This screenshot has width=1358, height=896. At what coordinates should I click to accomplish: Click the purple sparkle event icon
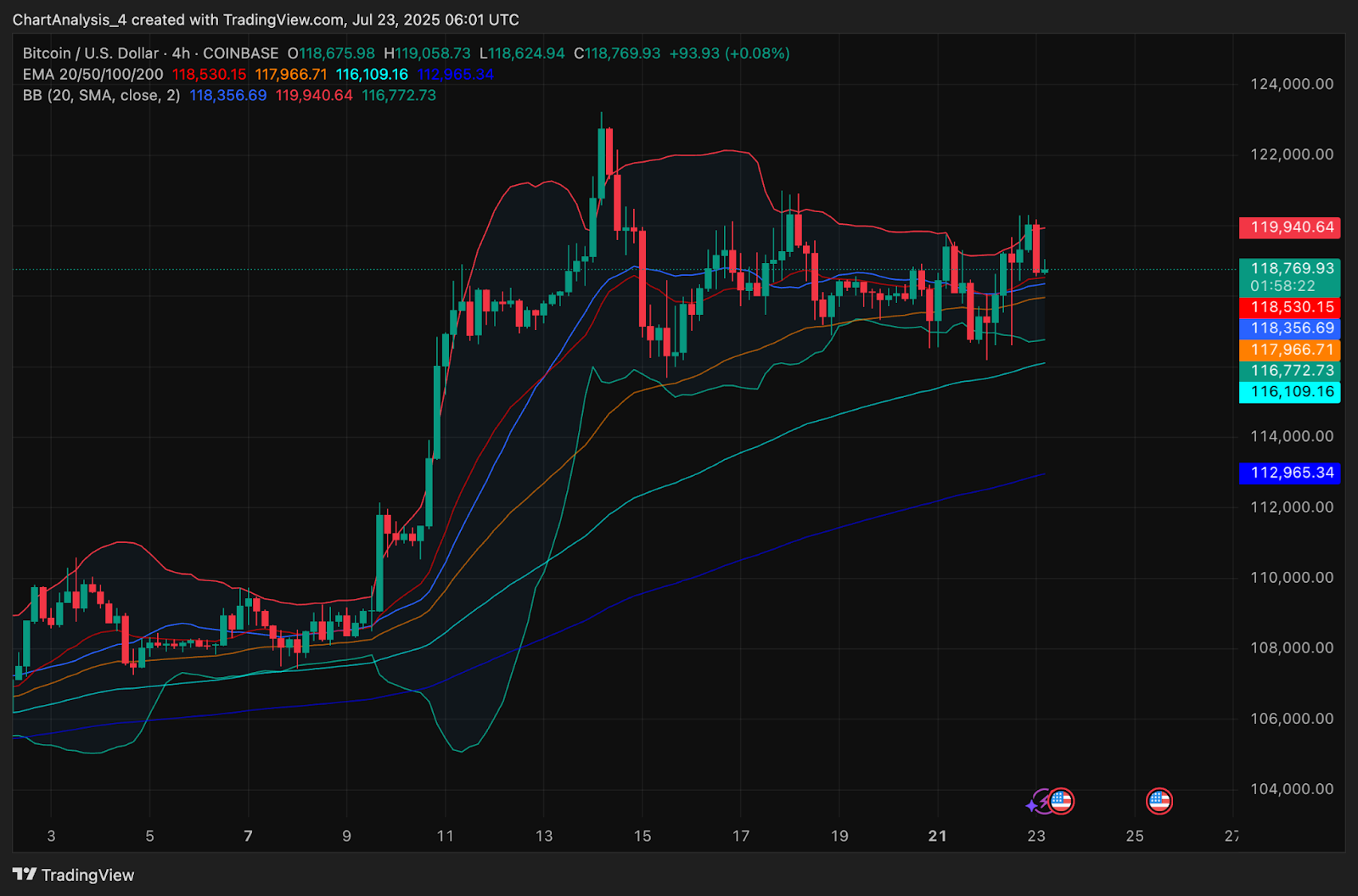click(1036, 802)
